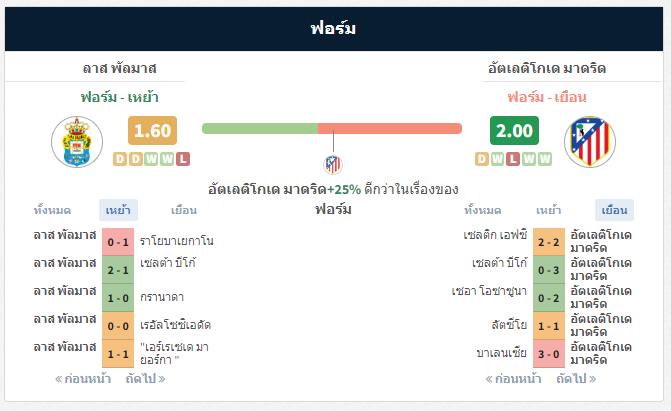Click first D badge under 1.60 rating

[x=120, y=159]
